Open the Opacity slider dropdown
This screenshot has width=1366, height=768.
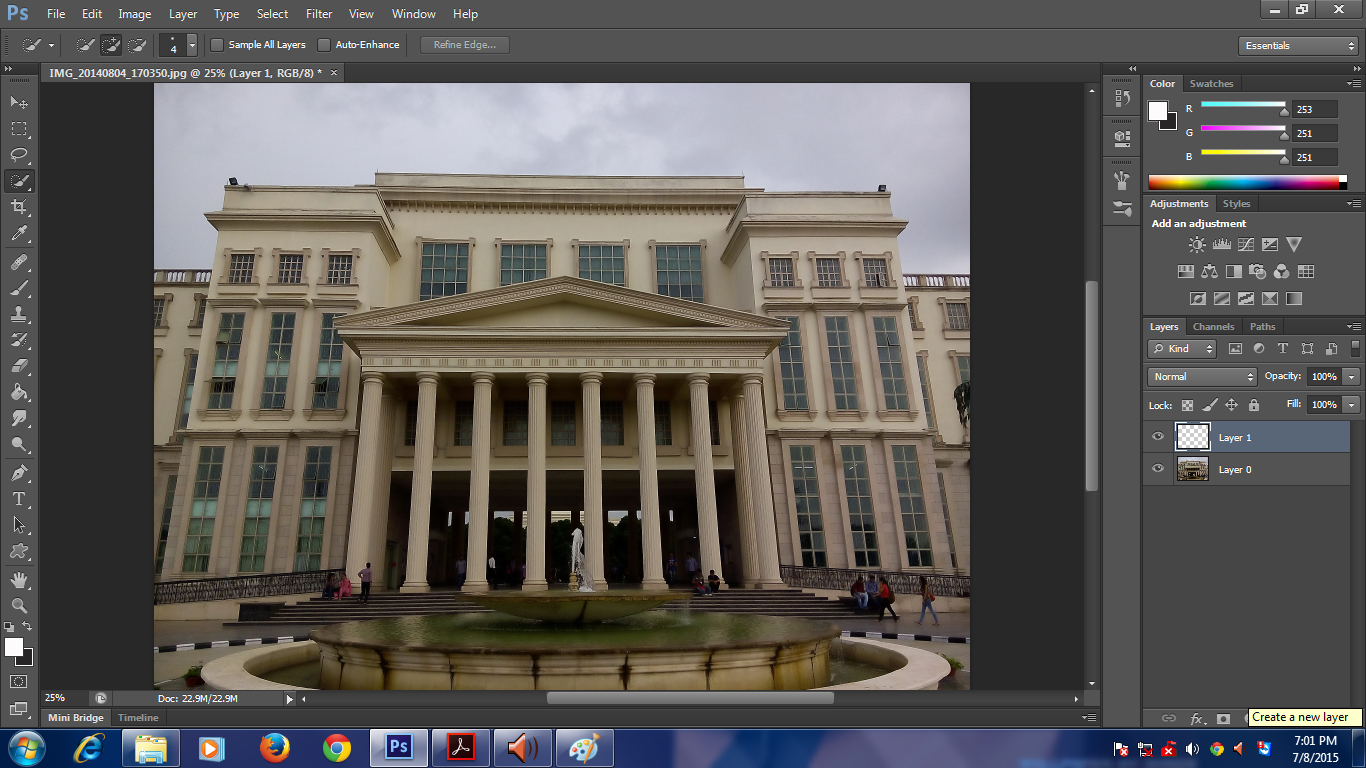pyautogui.click(x=1352, y=377)
